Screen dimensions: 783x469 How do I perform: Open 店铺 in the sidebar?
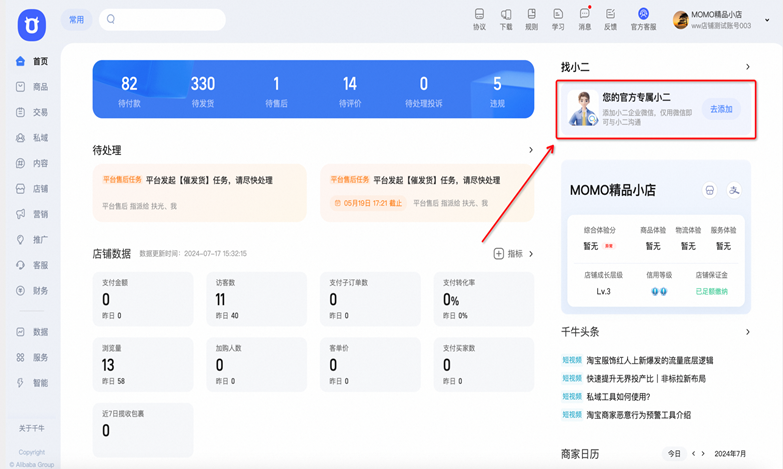point(32,189)
